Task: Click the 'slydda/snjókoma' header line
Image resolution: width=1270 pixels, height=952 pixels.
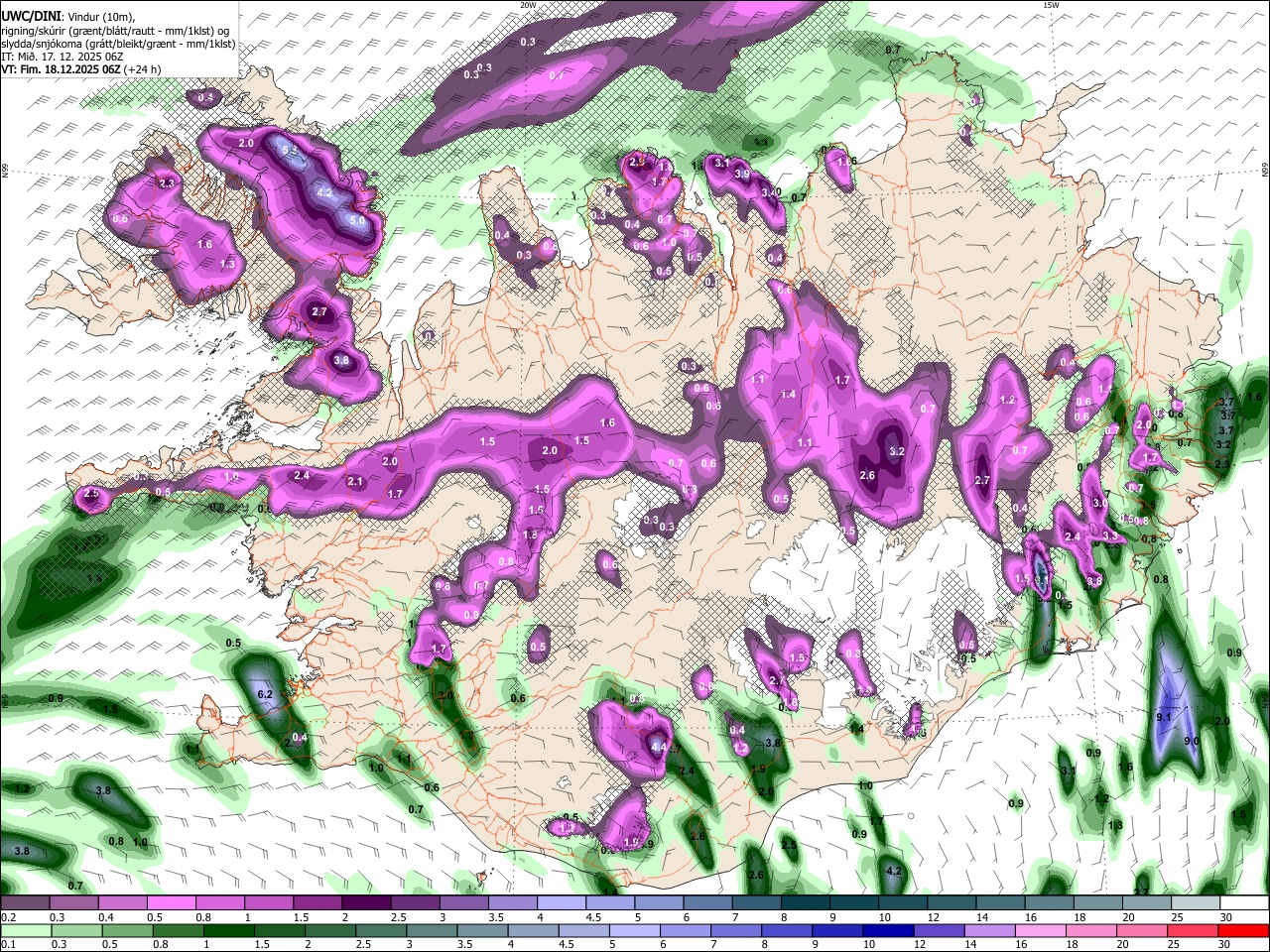Action: pyautogui.click(x=118, y=44)
